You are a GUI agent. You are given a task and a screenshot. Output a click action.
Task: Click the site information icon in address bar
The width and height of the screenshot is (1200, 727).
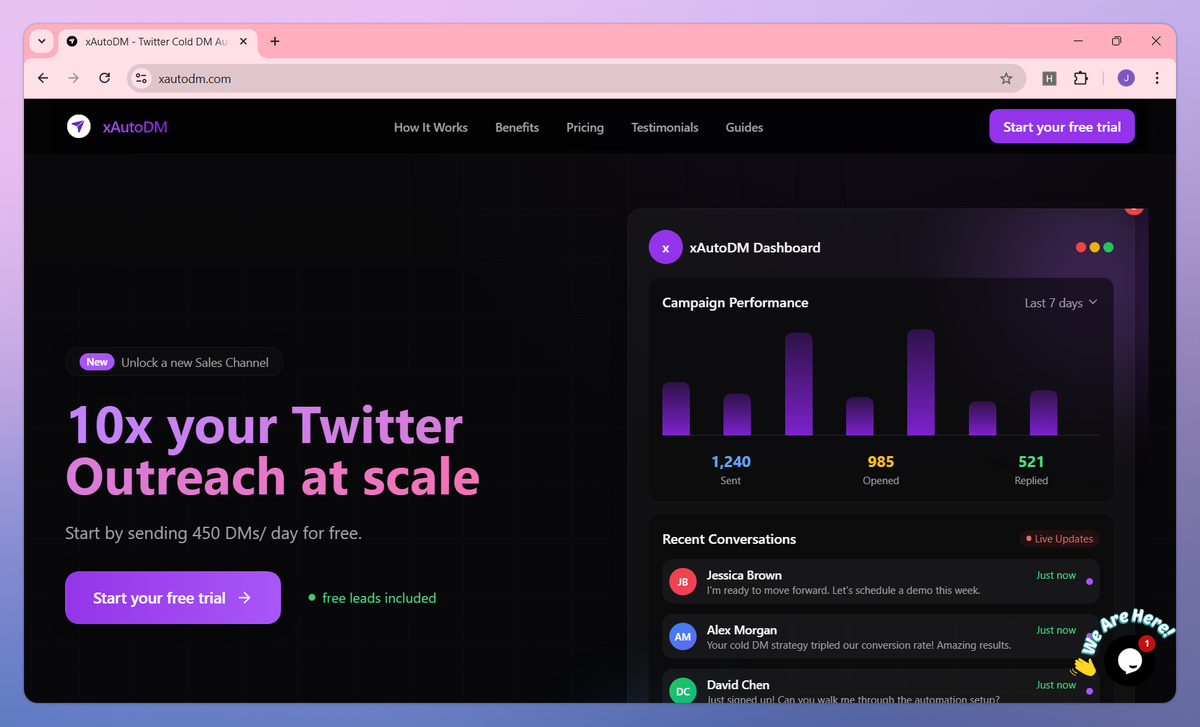tap(140, 77)
